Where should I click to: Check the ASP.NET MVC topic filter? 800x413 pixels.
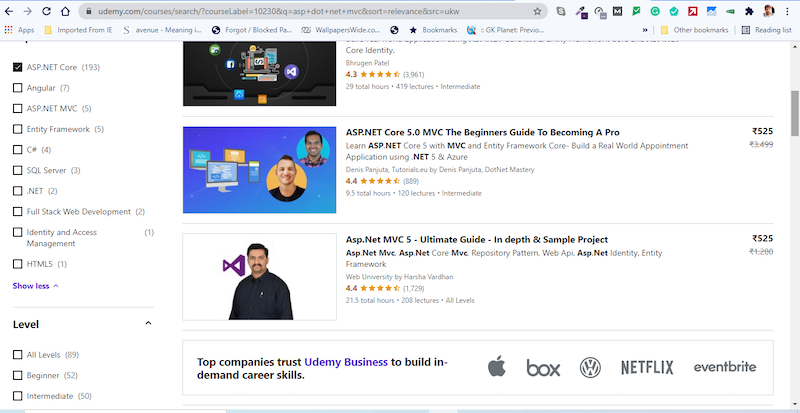tap(17, 108)
